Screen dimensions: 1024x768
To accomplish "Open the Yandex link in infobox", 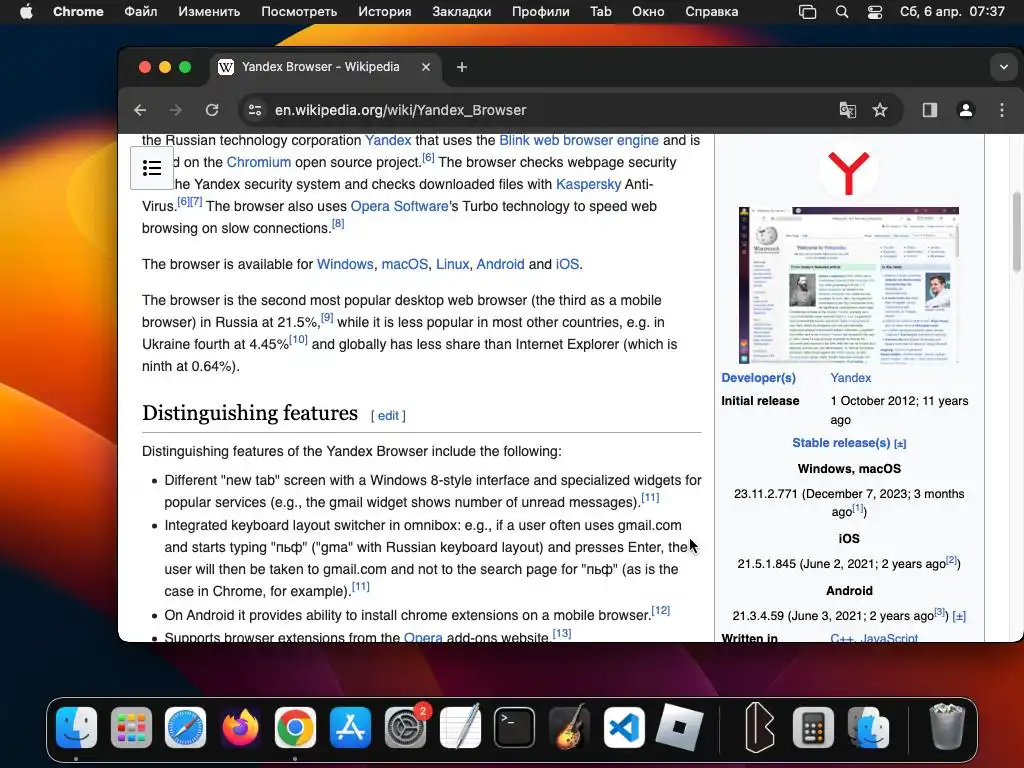I will point(850,378).
